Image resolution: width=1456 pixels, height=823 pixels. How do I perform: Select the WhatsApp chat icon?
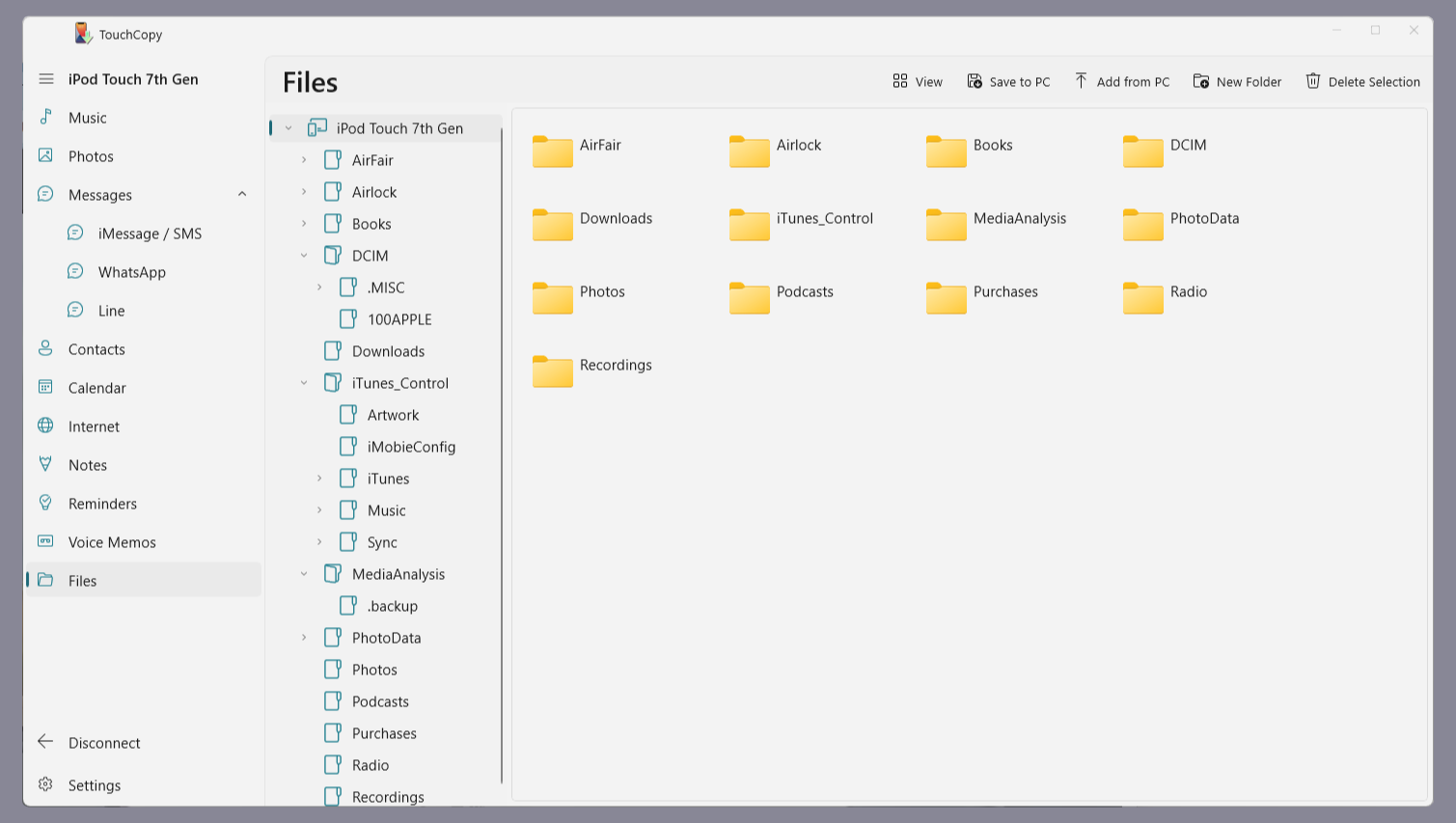tap(75, 271)
